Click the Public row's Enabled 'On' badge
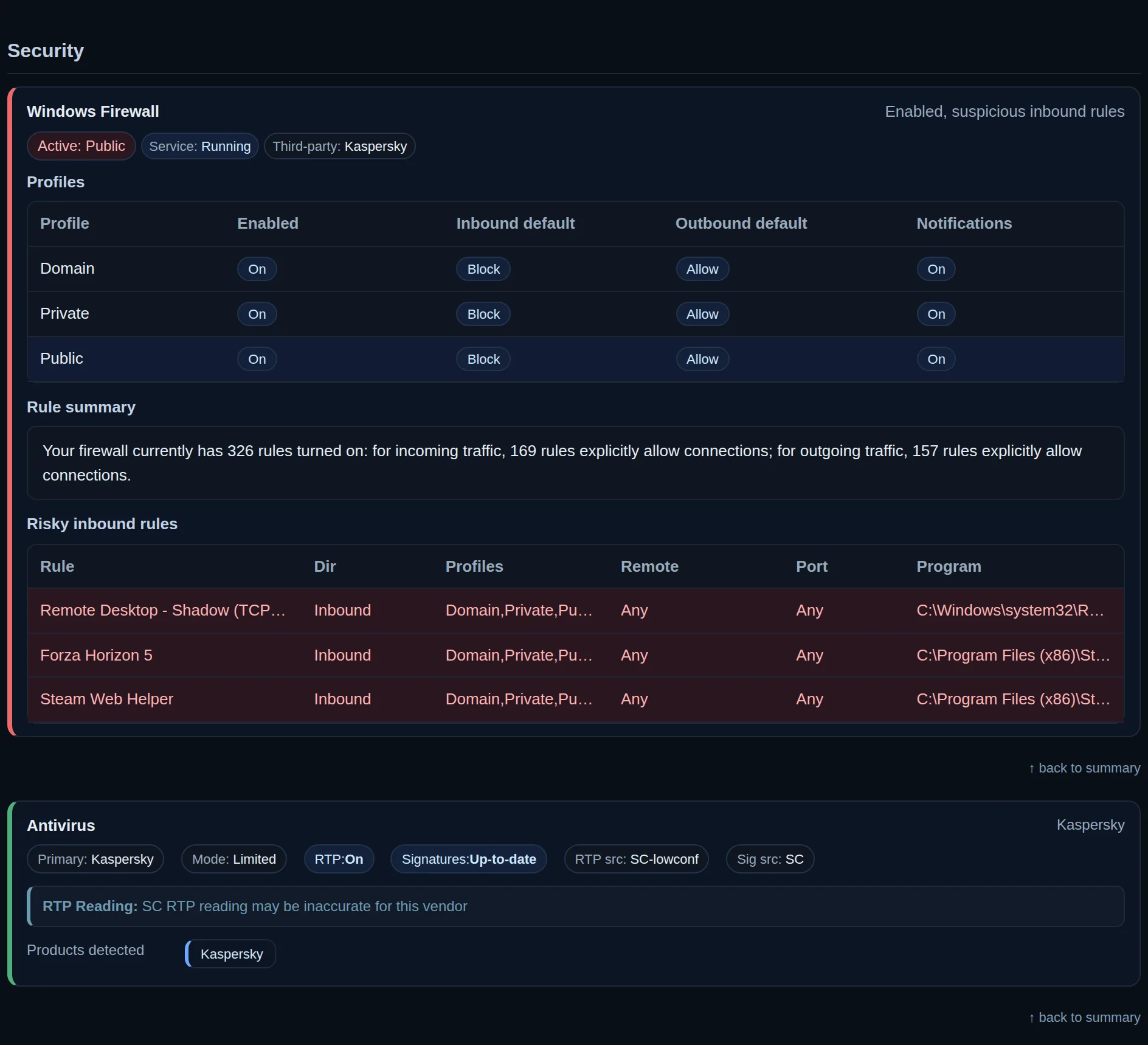The height and width of the screenshot is (1045, 1148). click(x=257, y=359)
